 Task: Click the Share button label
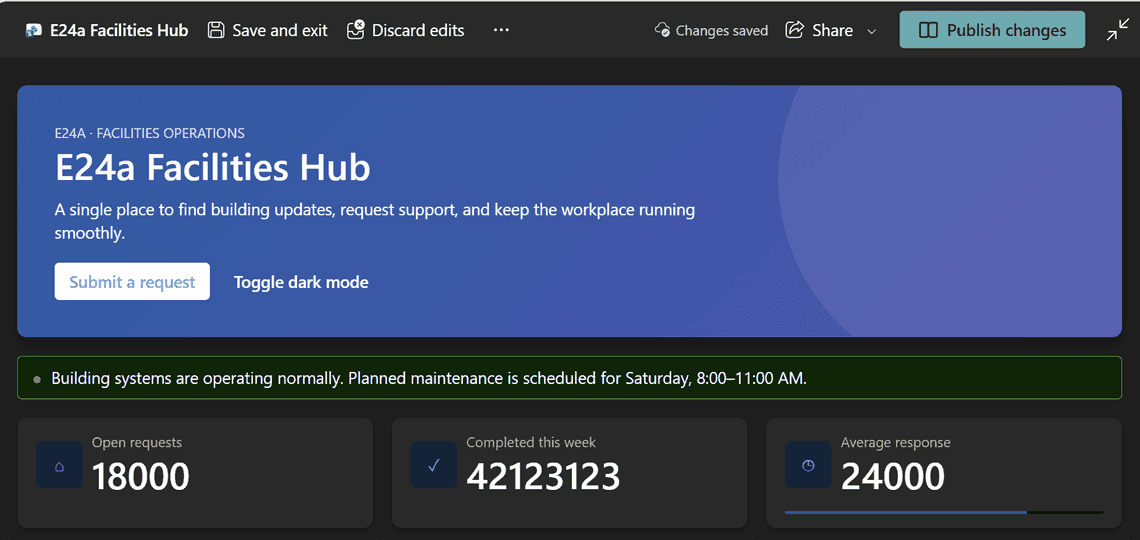(x=832, y=31)
